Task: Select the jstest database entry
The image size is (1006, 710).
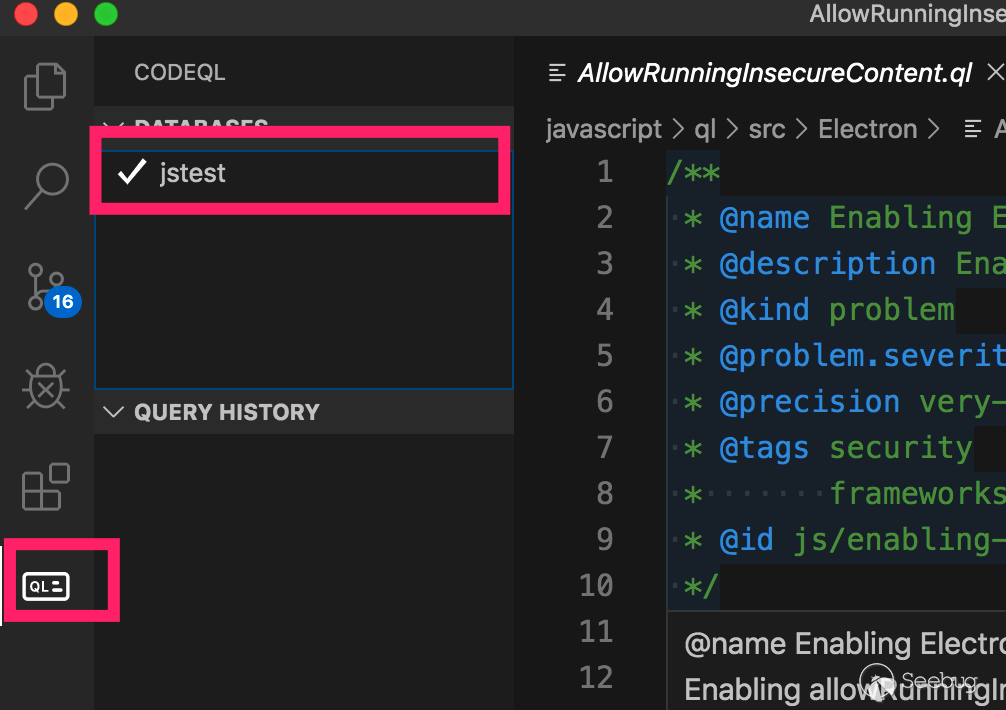Action: (193, 173)
